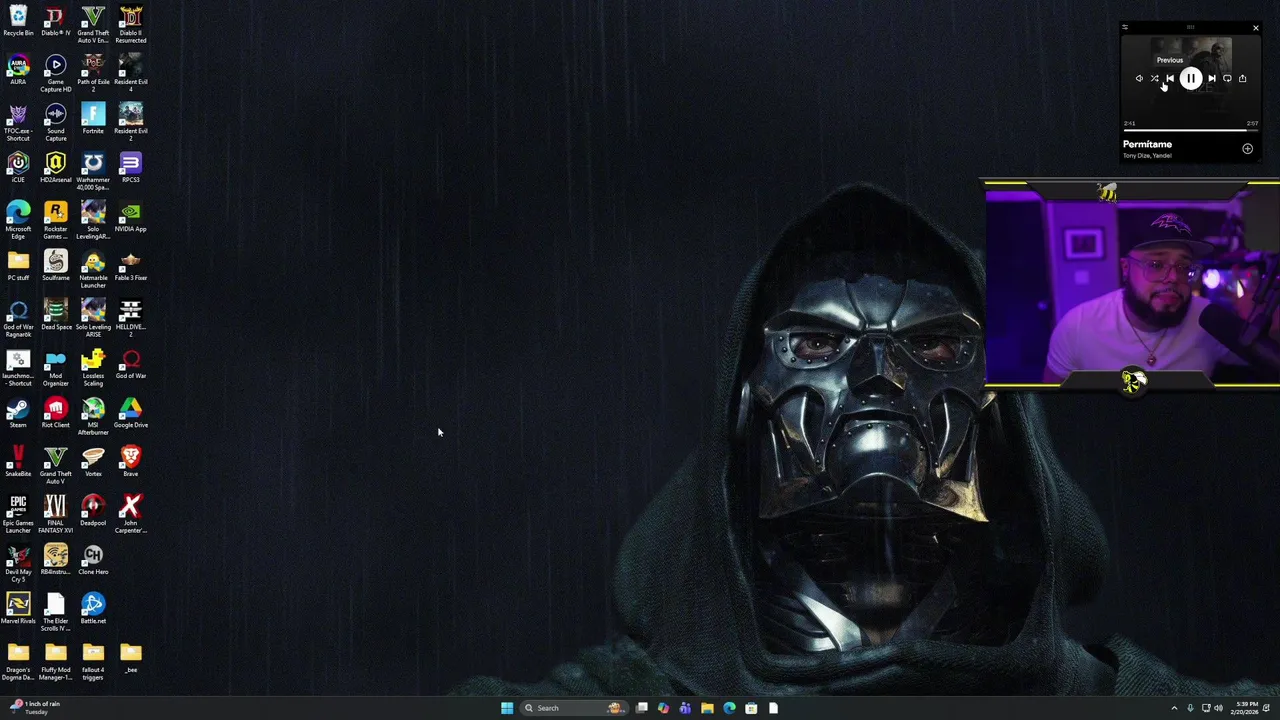Skip to the previous track
The image size is (1280, 720).
point(1170,78)
